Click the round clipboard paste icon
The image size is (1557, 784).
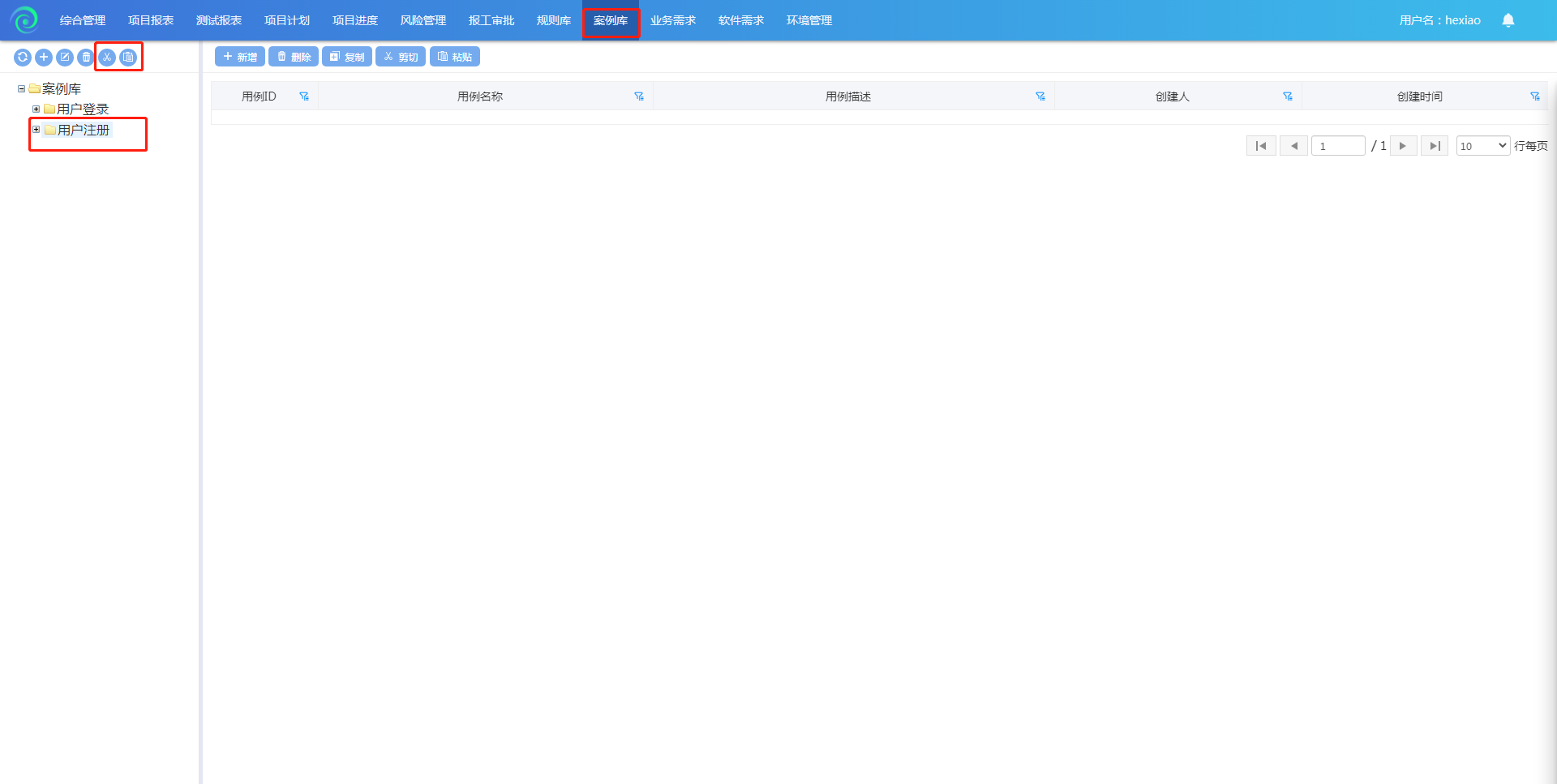pyautogui.click(x=128, y=57)
